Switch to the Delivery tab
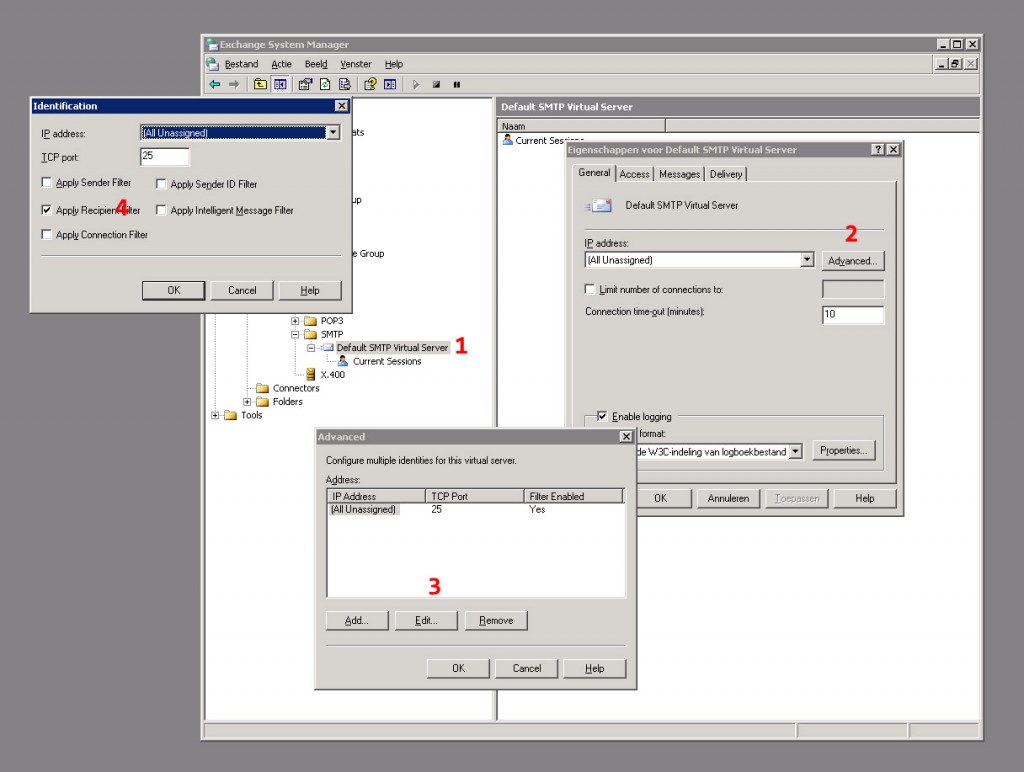The width and height of the screenshot is (1024, 772). [726, 174]
